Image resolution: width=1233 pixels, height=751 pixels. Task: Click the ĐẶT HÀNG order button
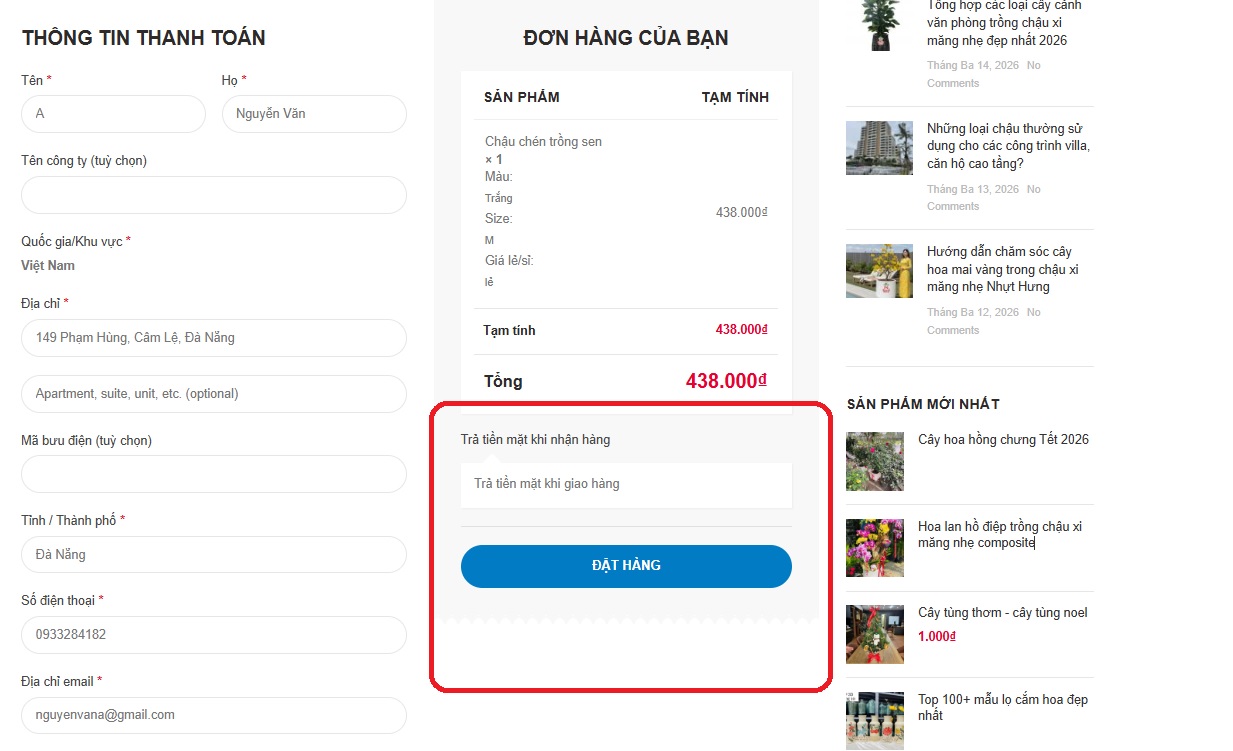pyautogui.click(x=626, y=566)
